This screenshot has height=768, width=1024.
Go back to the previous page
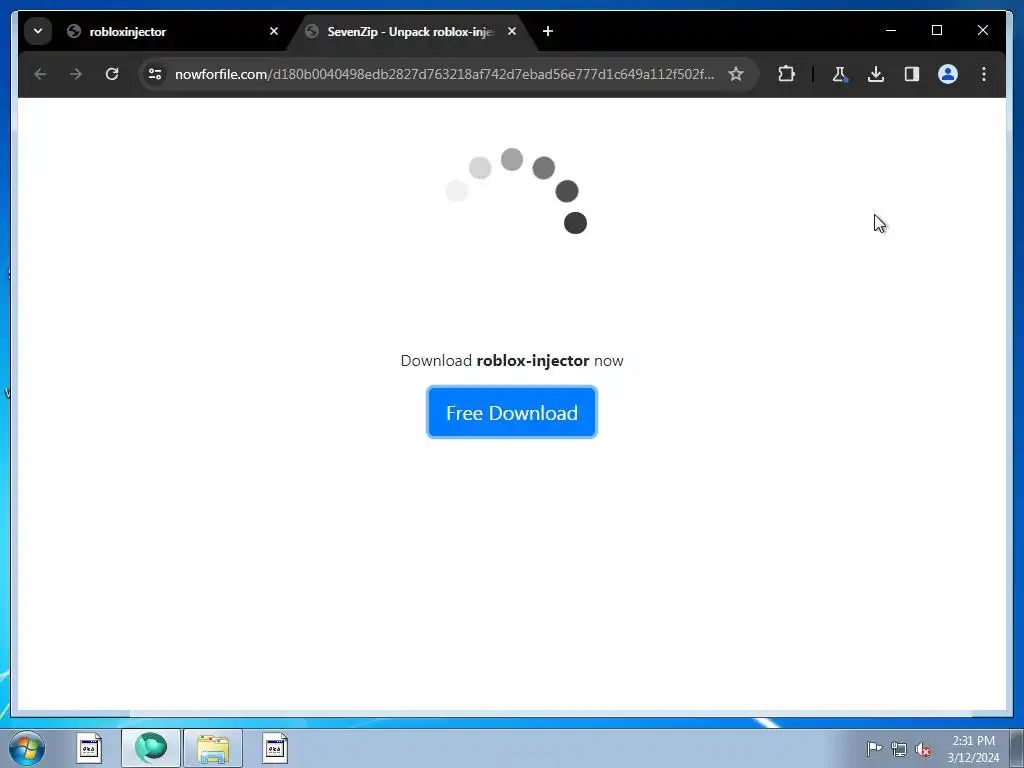pyautogui.click(x=40, y=74)
